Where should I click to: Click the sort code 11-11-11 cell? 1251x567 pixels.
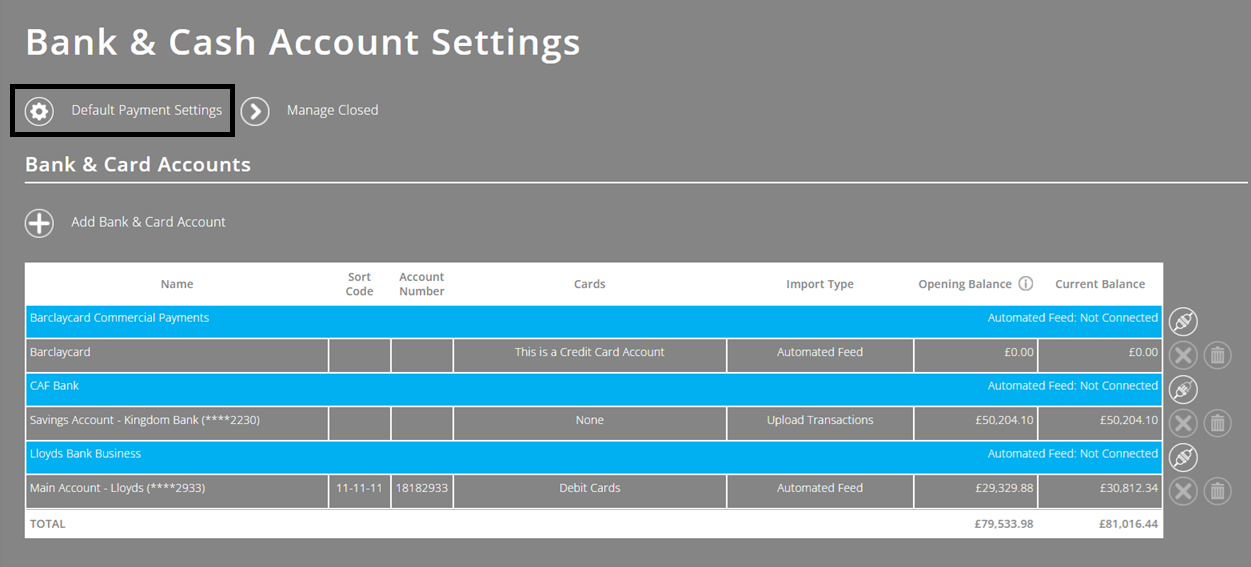[360, 490]
